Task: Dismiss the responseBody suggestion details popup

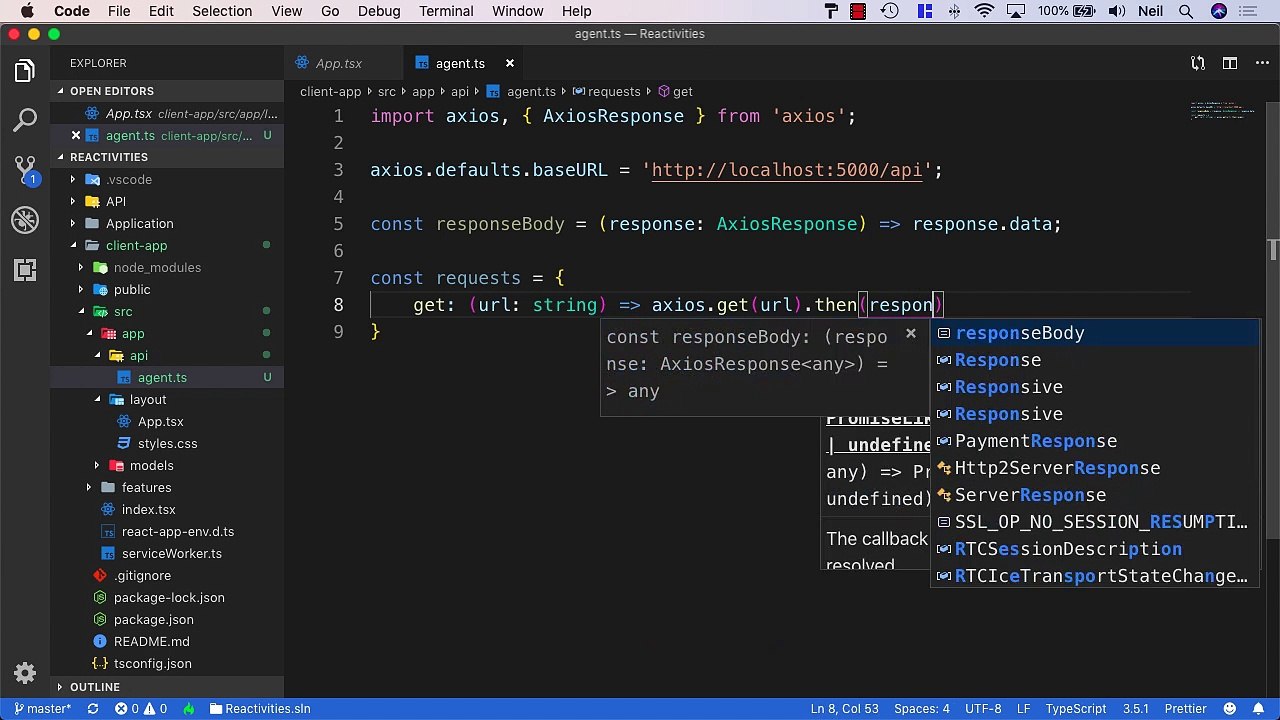Action: click(910, 333)
